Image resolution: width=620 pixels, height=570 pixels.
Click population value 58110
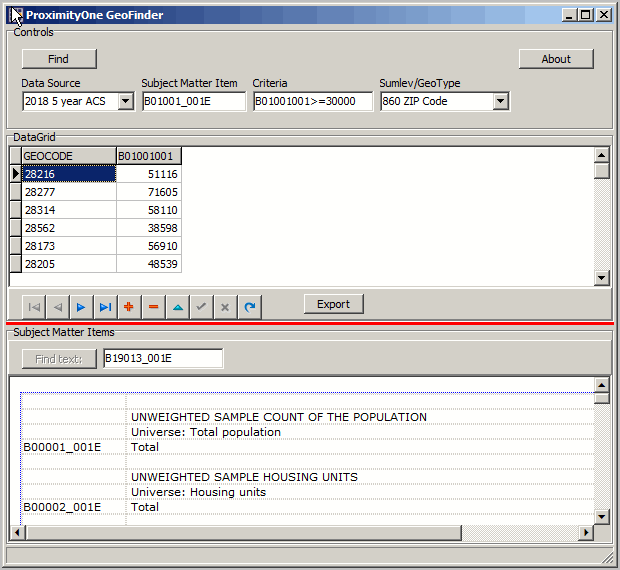(x=149, y=210)
